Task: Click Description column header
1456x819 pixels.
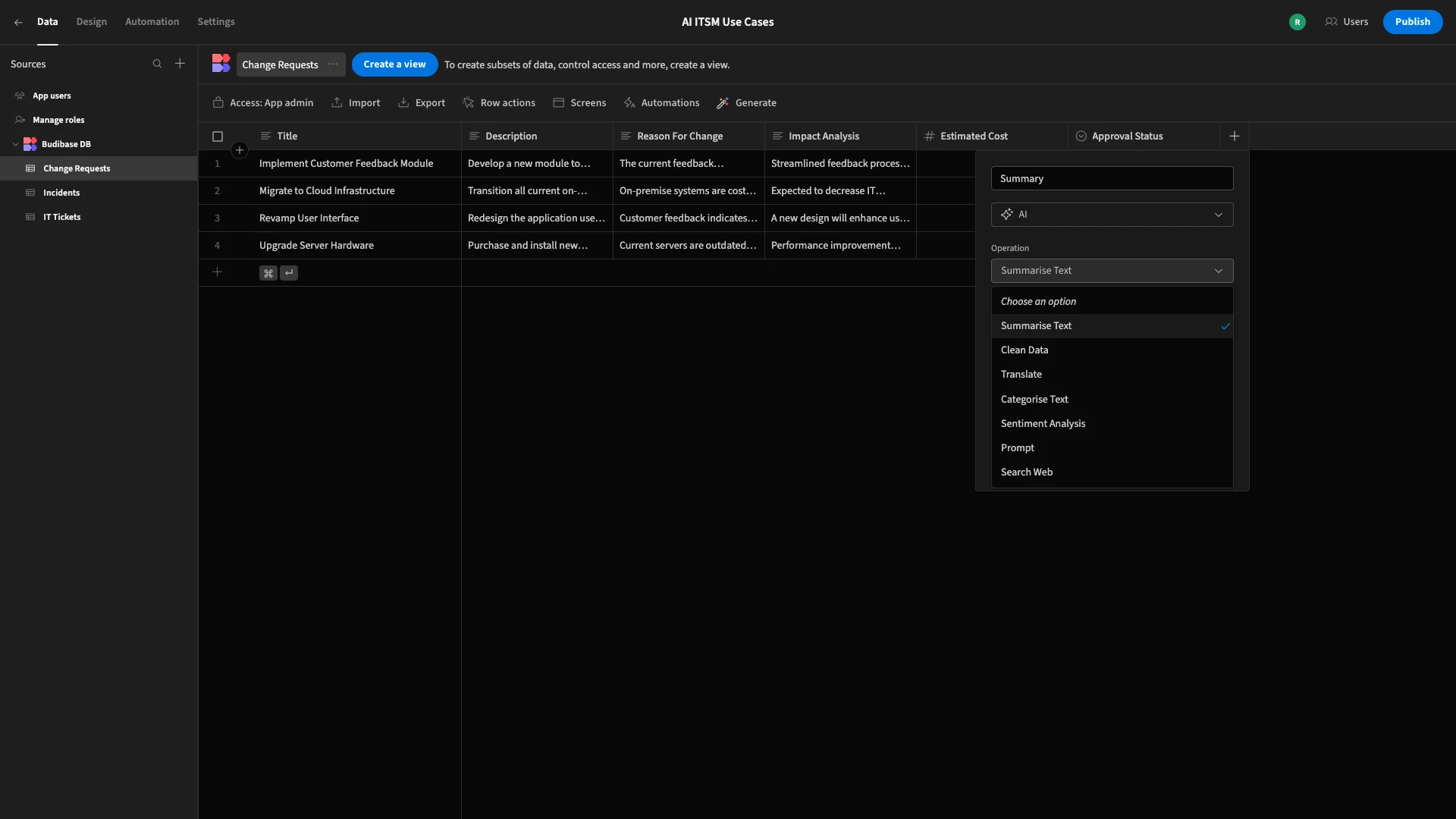Action: (537, 136)
